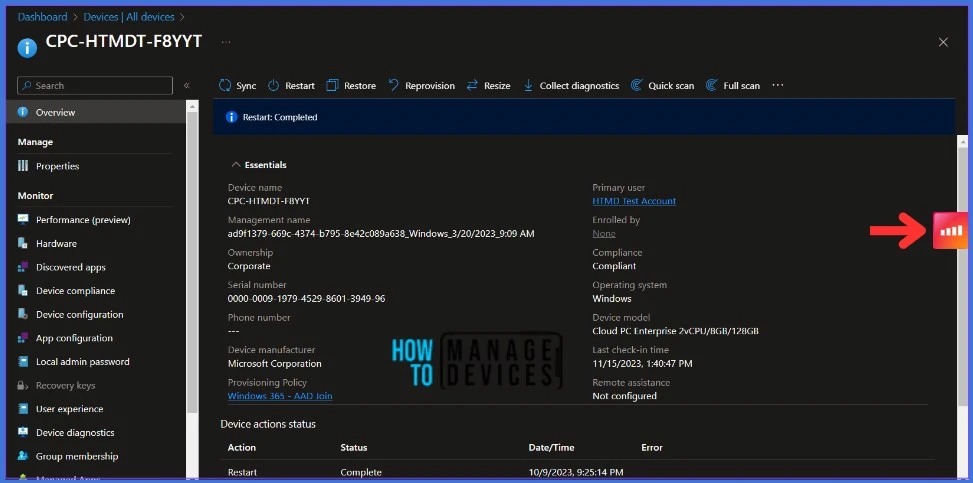Click Devices | All devices breadcrumb
This screenshot has width=973, height=483.
coord(129,17)
